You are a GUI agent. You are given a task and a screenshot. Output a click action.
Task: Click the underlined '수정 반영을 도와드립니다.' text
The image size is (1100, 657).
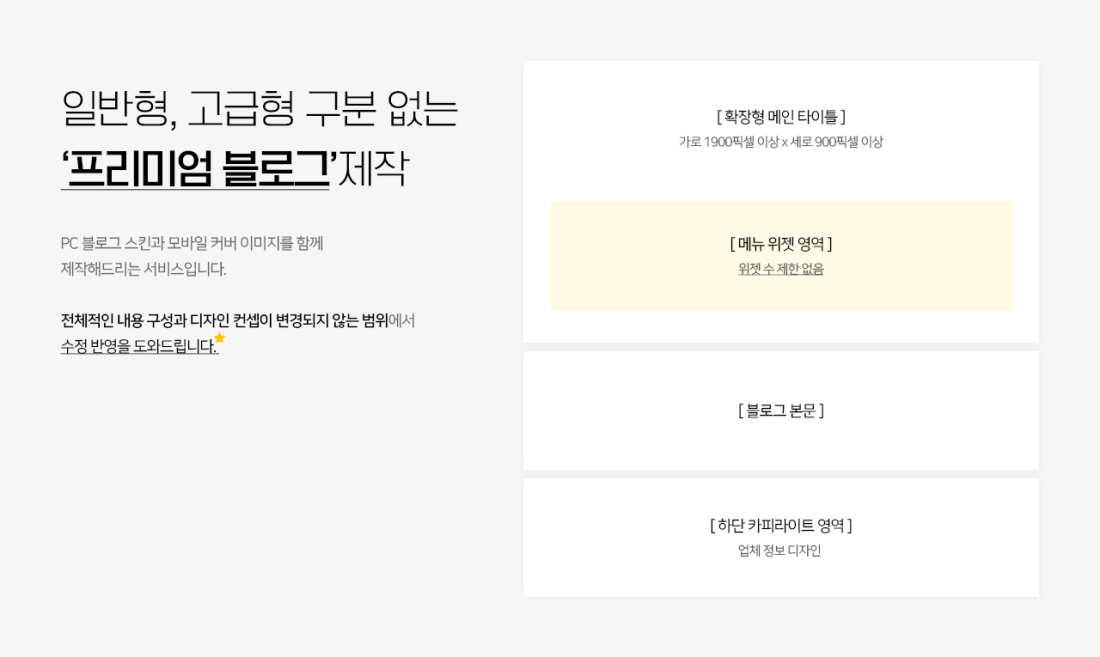pyautogui.click(x=140, y=346)
